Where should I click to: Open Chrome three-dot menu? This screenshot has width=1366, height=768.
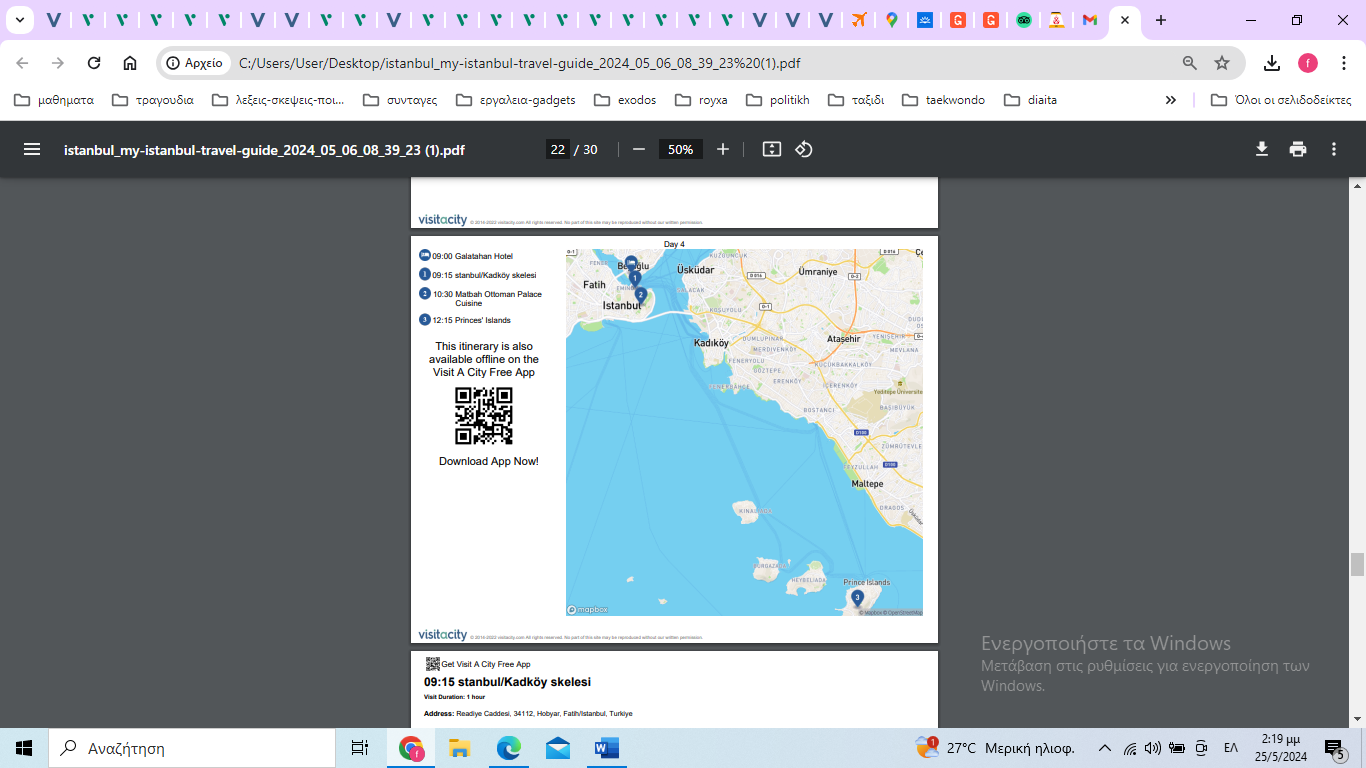coord(1343,63)
